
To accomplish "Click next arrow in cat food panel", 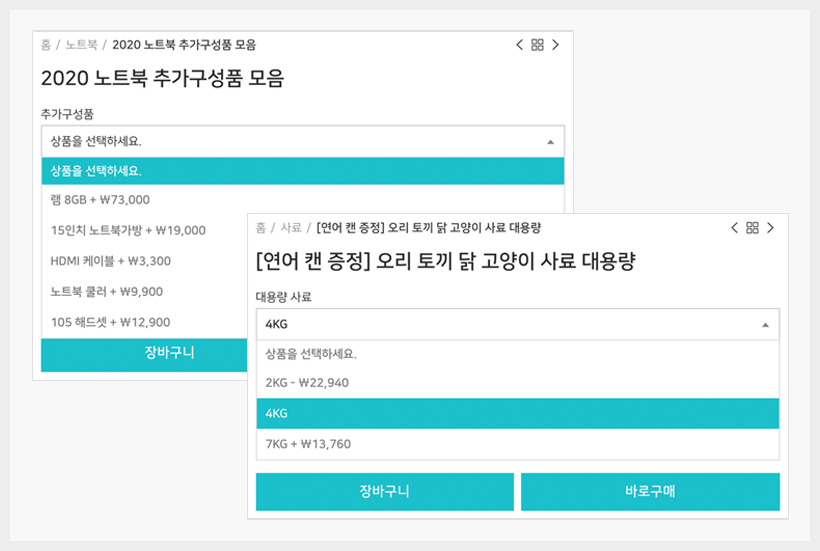I will point(770,228).
